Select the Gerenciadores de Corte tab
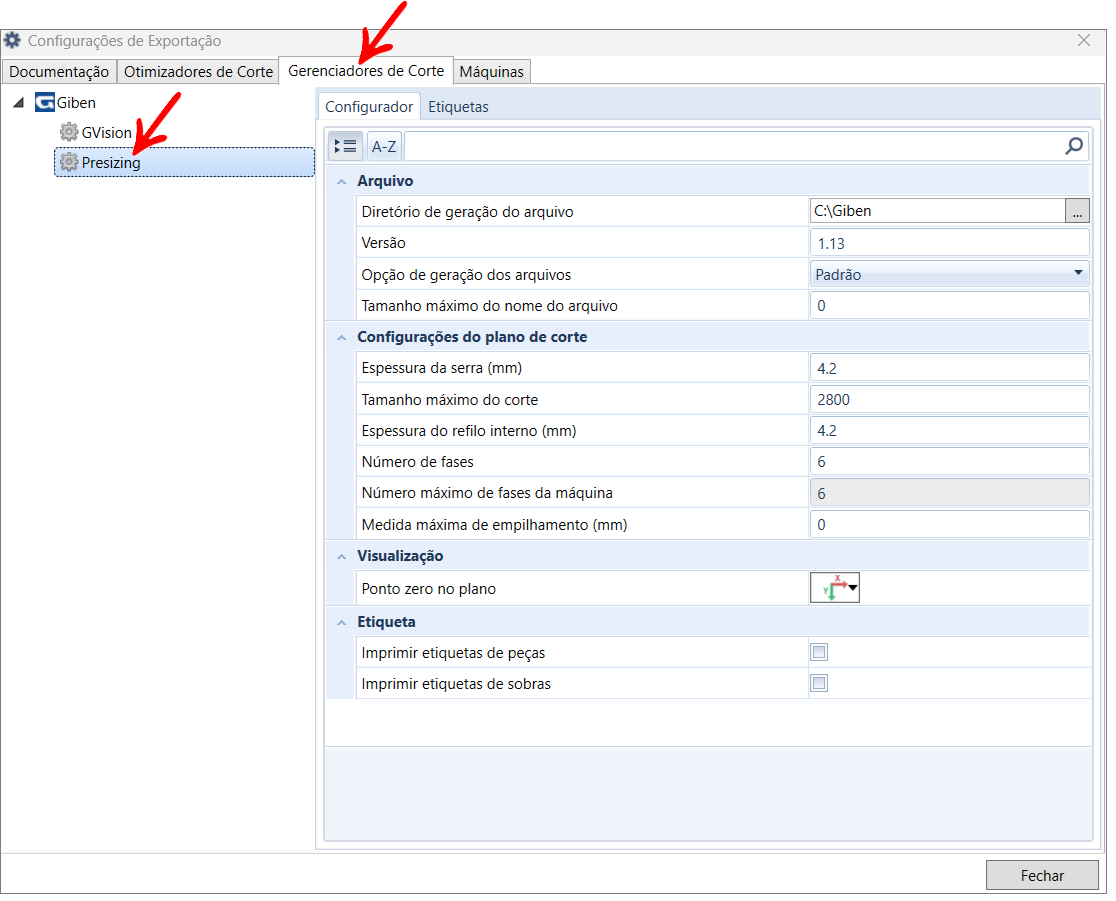1116x901 pixels. [x=366, y=70]
